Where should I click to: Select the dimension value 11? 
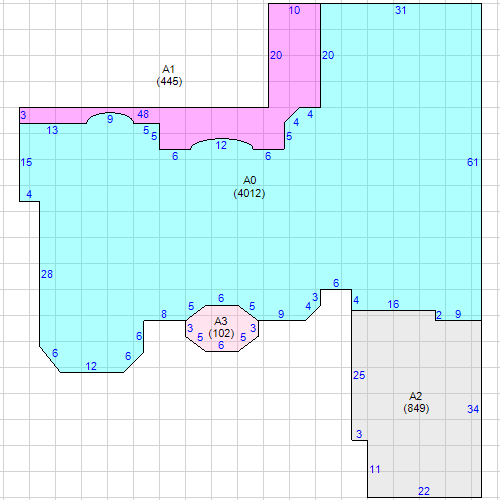coord(375,469)
